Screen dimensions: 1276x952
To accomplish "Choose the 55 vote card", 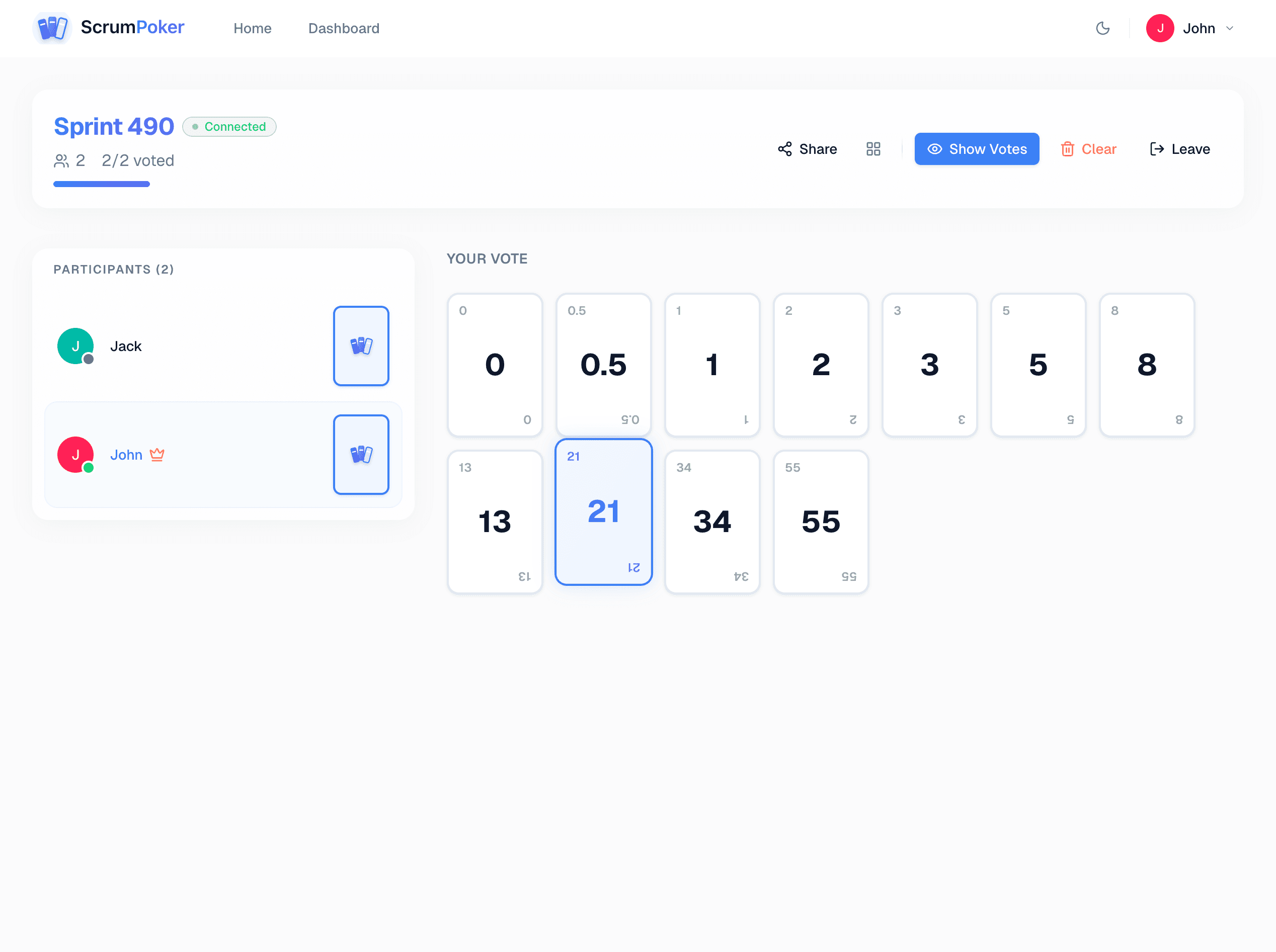I will [821, 522].
